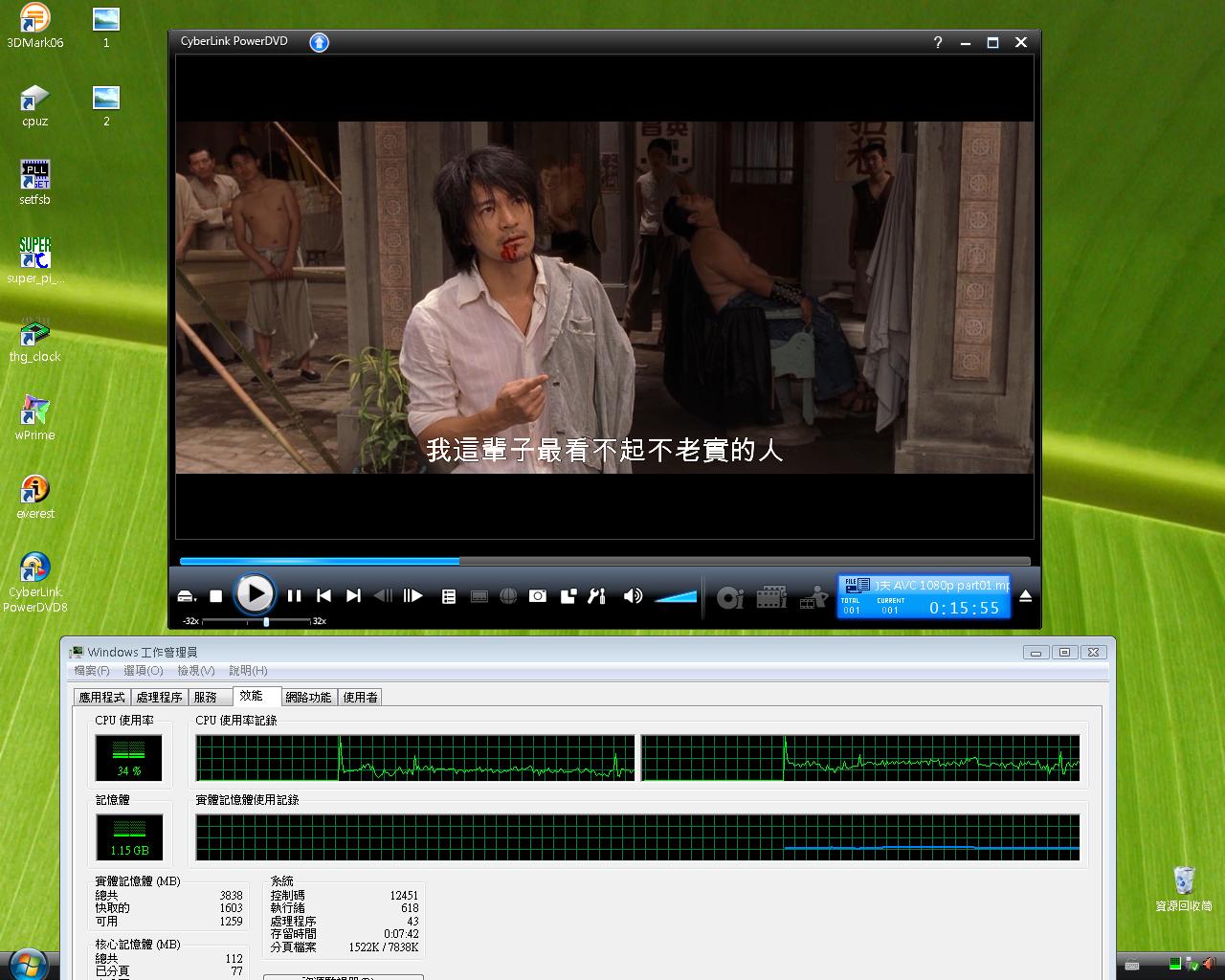Viewport: 1225px width, 980px height.
Task: Click the video picture in PowerDVD
Action: click(604, 297)
